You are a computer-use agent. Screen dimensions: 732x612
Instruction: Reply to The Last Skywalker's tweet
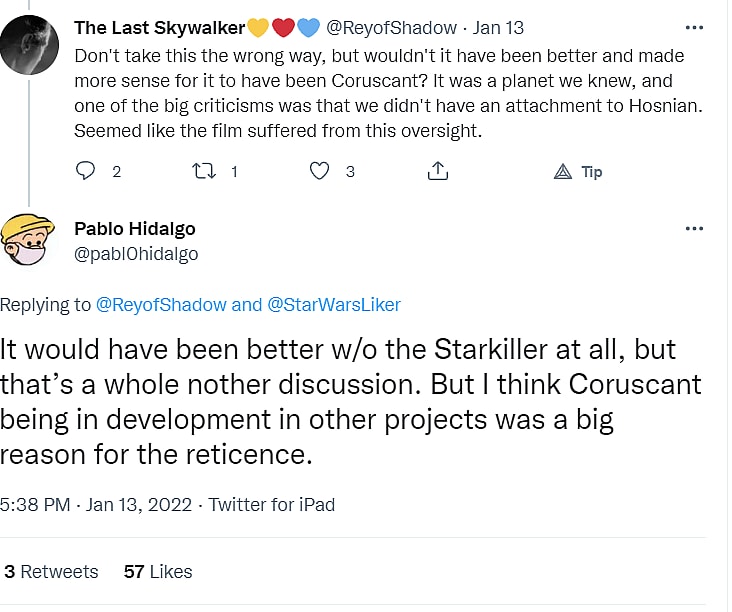click(x=85, y=171)
